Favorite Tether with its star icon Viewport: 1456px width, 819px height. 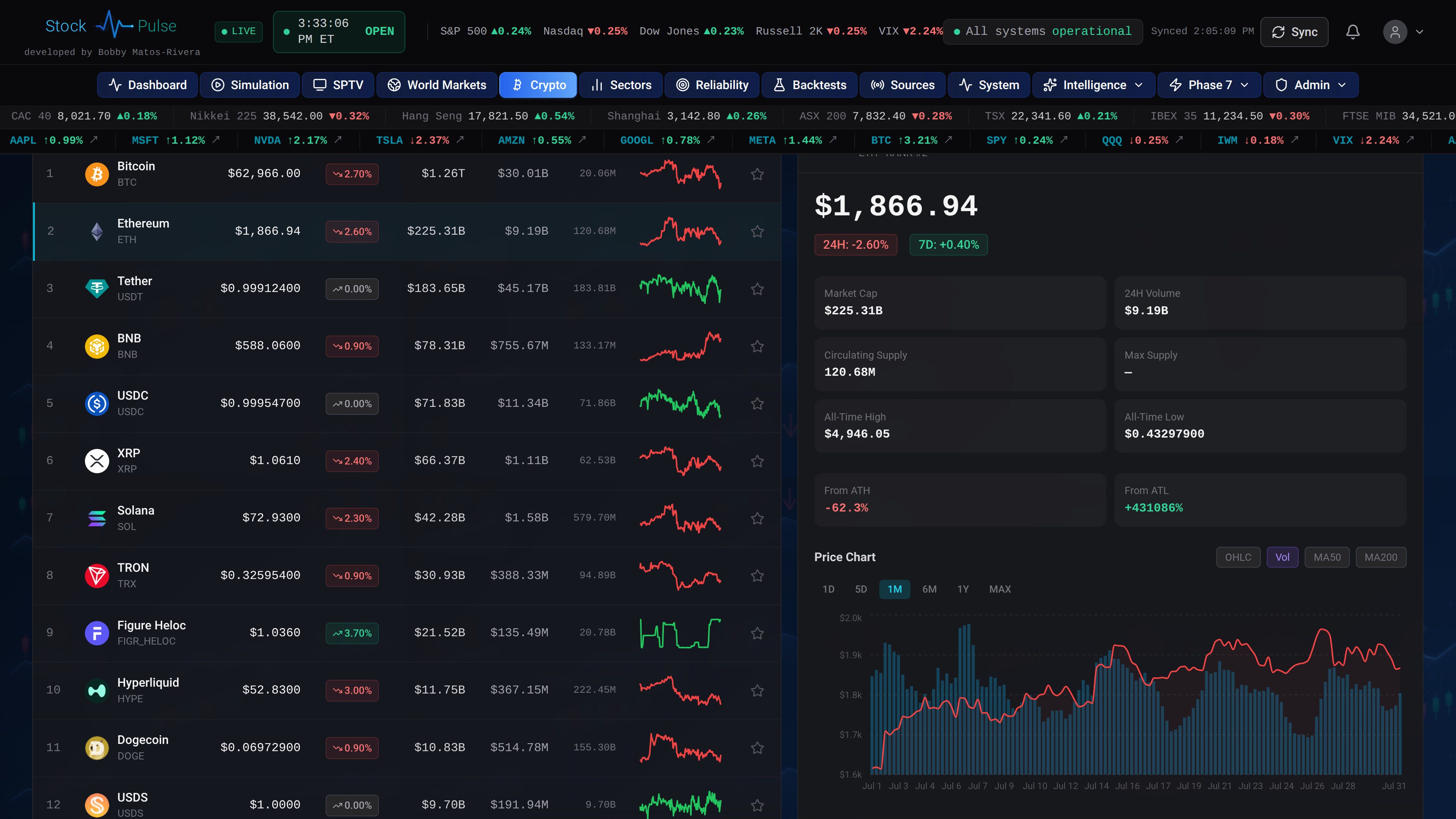[x=758, y=289]
